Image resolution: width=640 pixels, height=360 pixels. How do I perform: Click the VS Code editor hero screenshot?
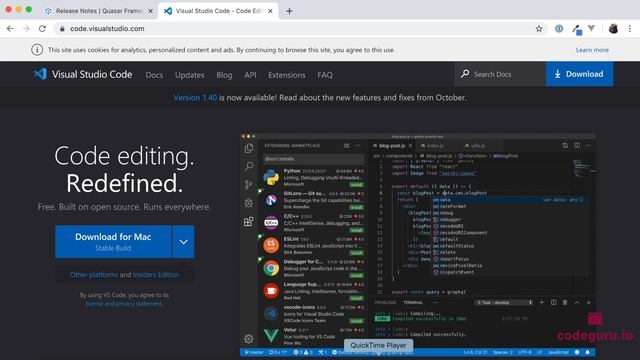click(417, 245)
